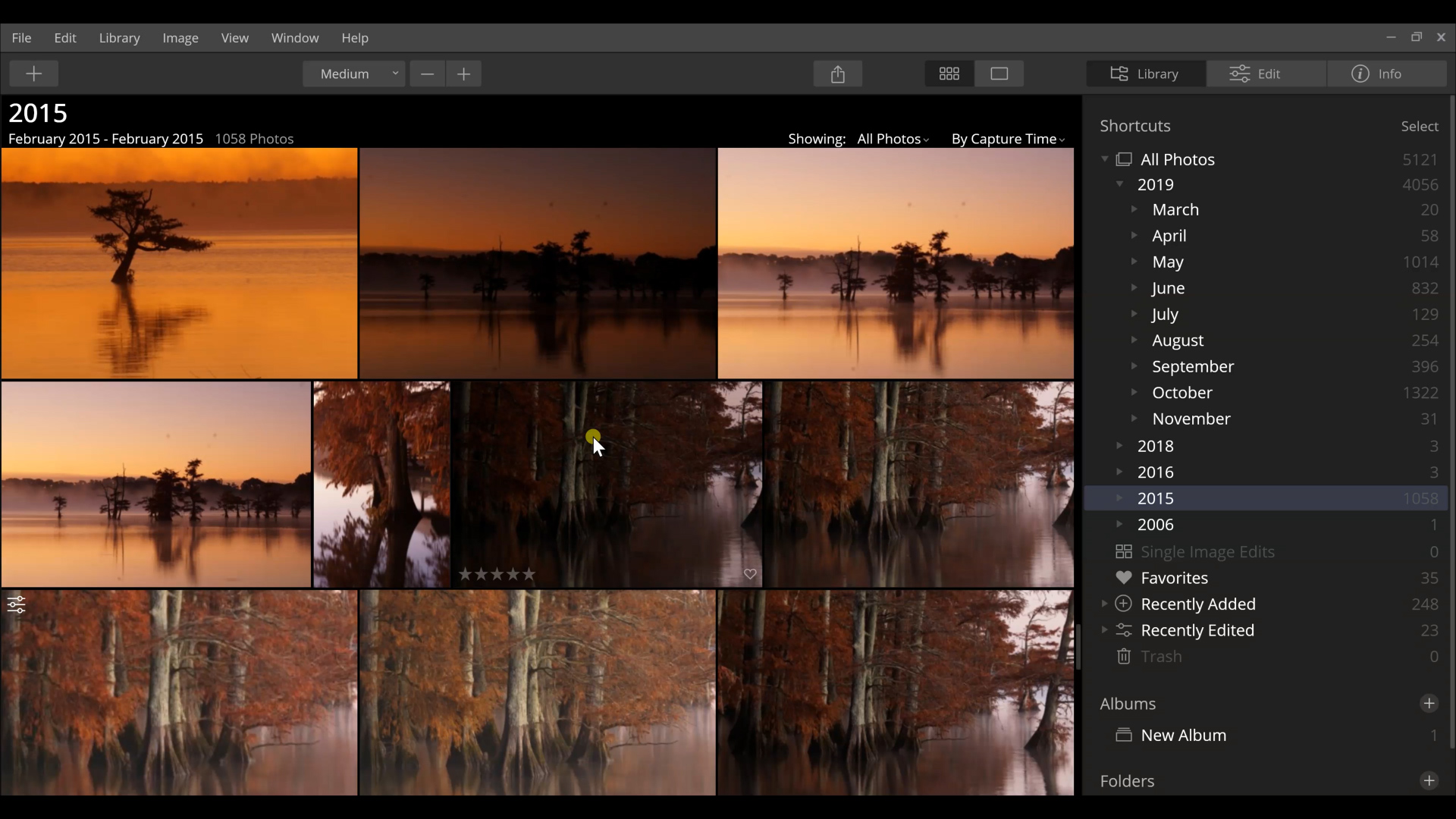
Task: Open the Library menu
Action: pyautogui.click(x=120, y=38)
